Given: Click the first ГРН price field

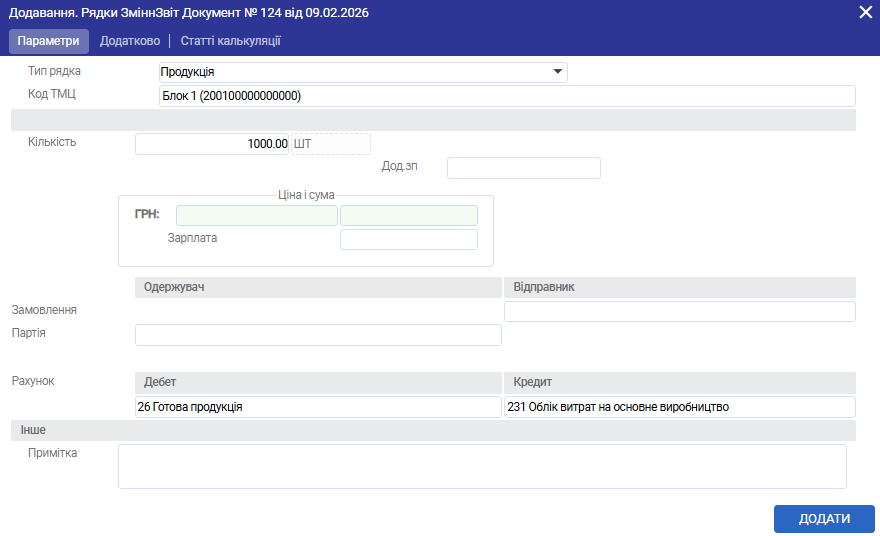Looking at the screenshot, I should tap(256, 215).
